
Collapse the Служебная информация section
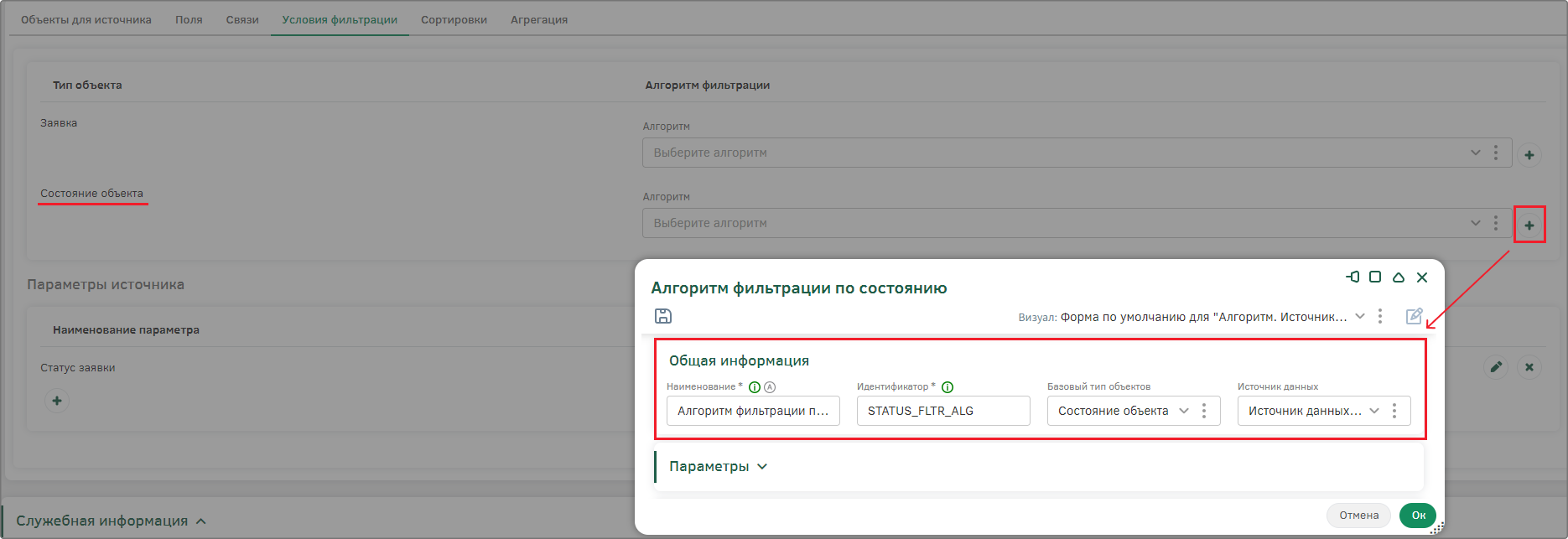click(x=201, y=521)
